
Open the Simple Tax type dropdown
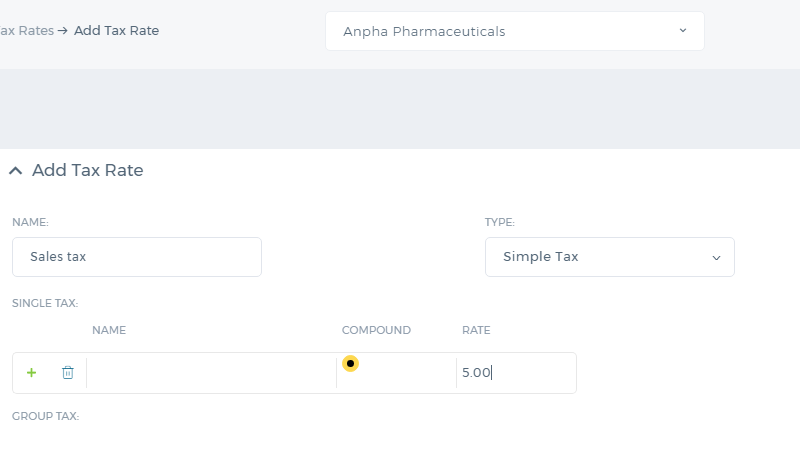tap(610, 257)
